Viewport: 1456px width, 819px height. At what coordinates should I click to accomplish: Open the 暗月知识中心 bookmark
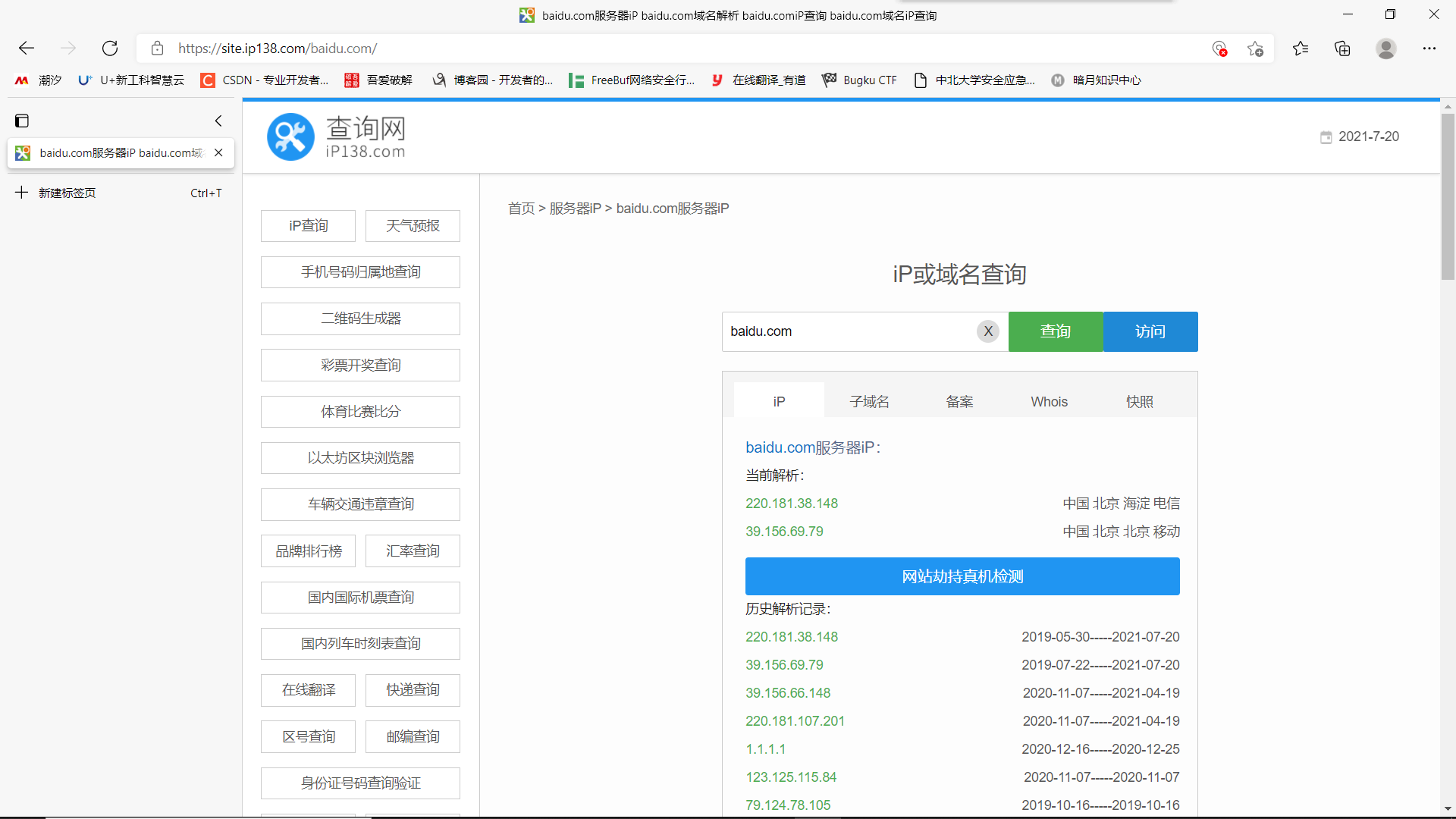click(x=1096, y=80)
